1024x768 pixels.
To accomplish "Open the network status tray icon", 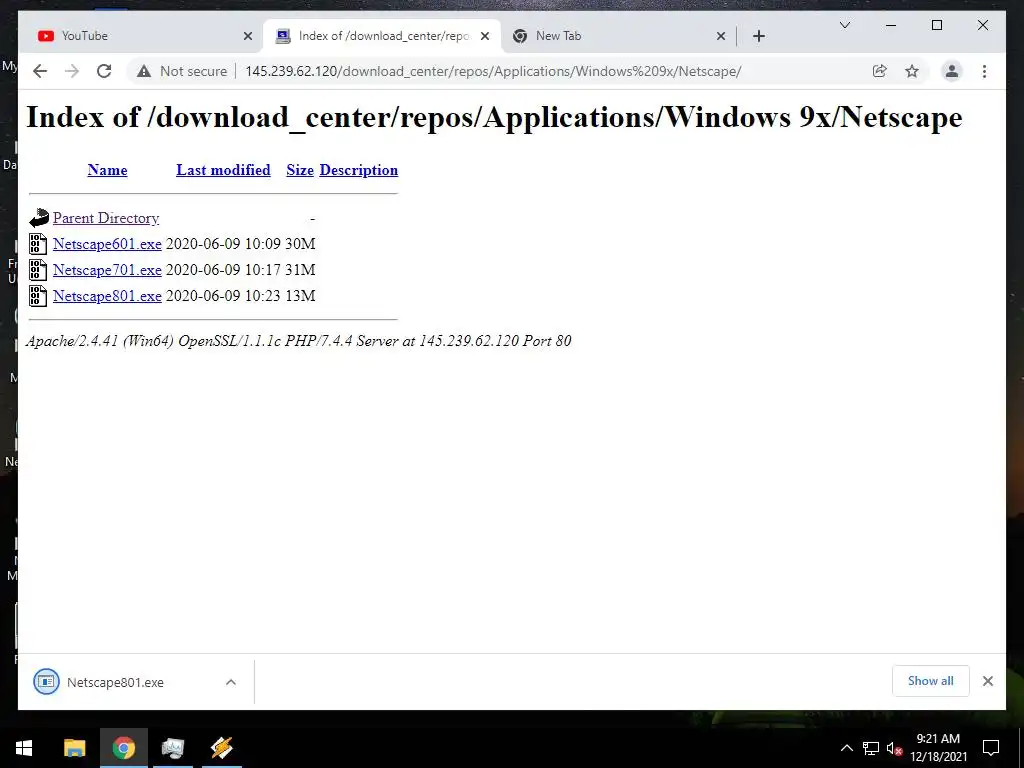I will [x=871, y=748].
